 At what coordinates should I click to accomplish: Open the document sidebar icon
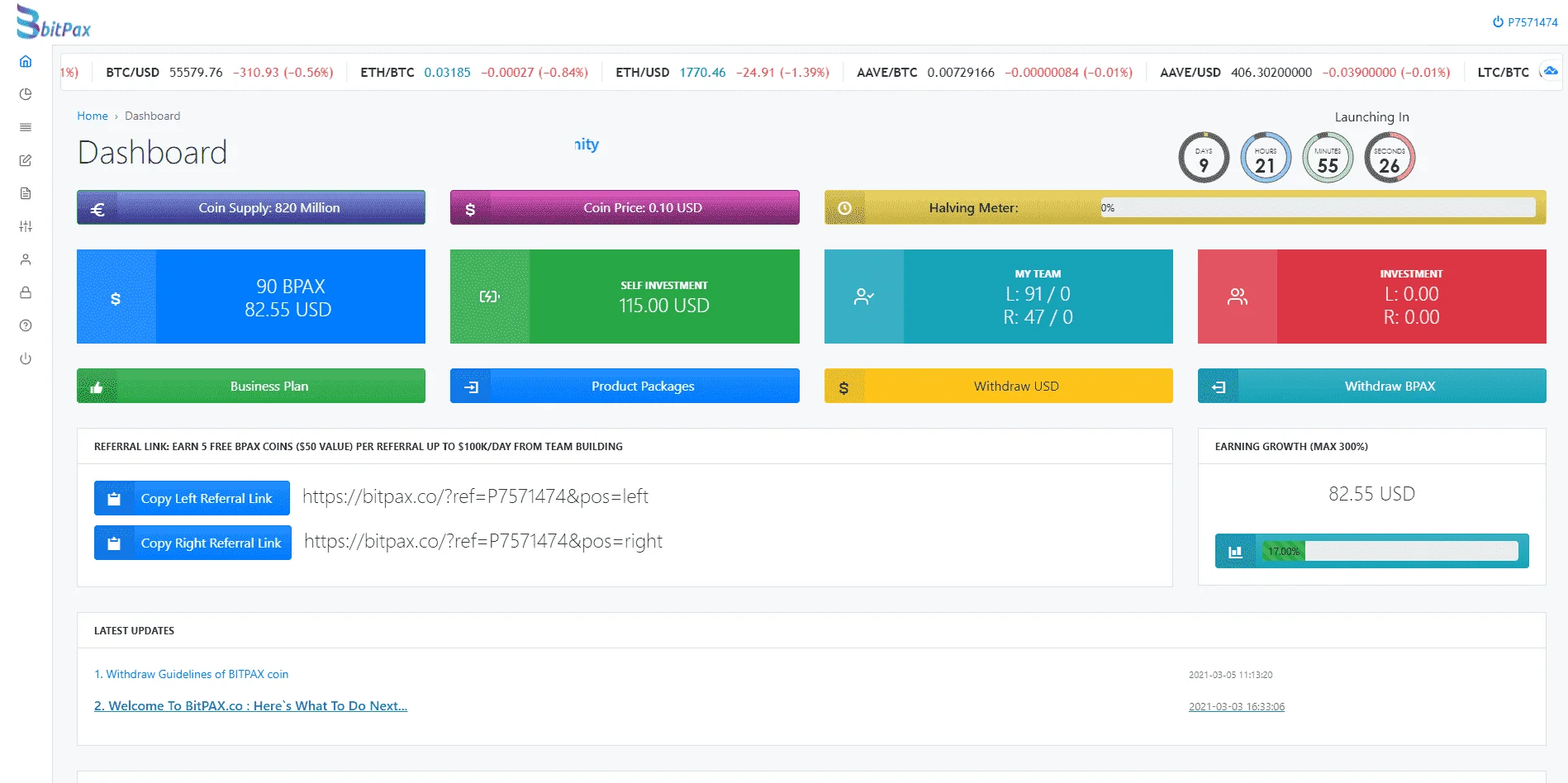click(x=26, y=193)
